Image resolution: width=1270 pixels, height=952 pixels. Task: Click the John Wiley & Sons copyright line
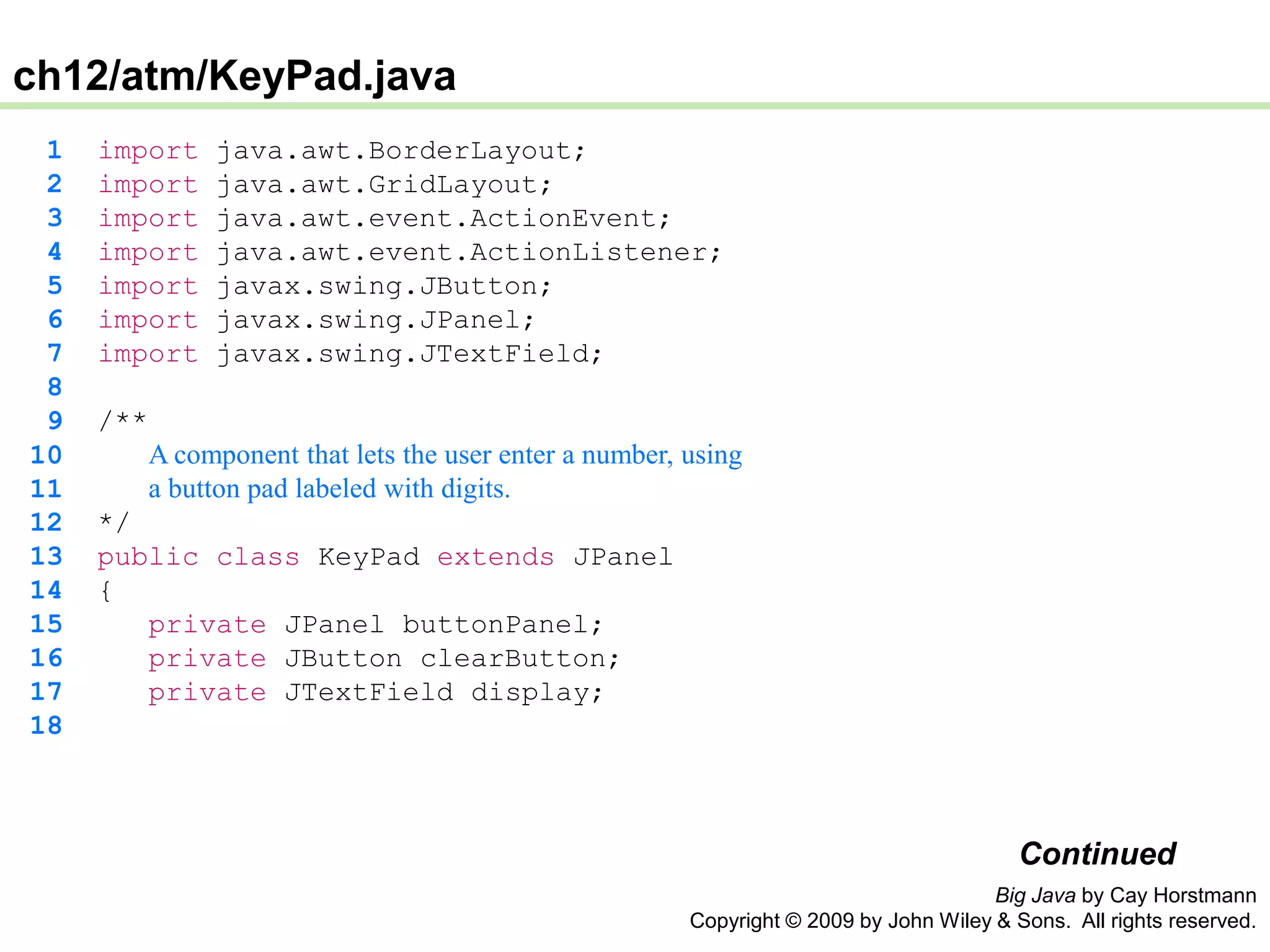coord(973,921)
